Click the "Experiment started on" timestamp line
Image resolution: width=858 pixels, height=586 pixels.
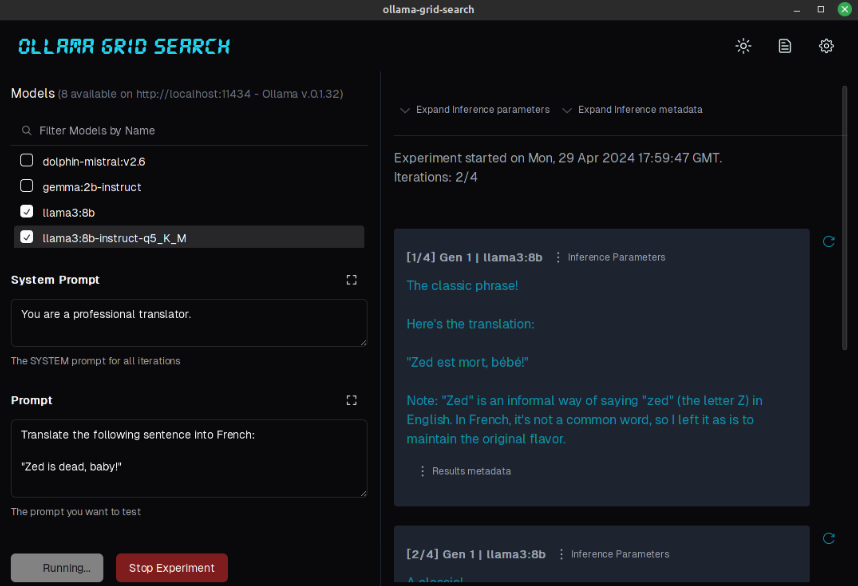pyautogui.click(x=558, y=158)
